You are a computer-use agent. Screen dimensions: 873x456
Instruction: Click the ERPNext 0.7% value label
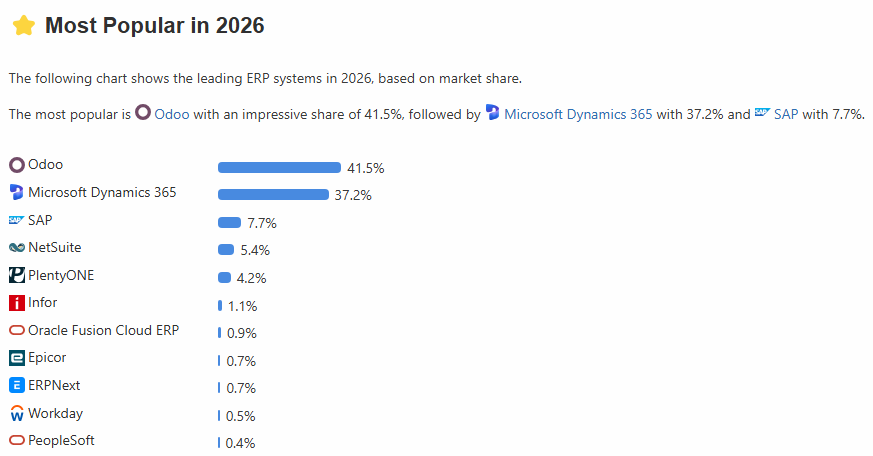point(241,388)
